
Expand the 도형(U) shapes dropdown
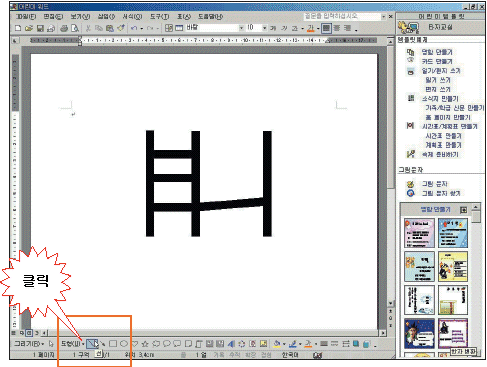[72, 343]
